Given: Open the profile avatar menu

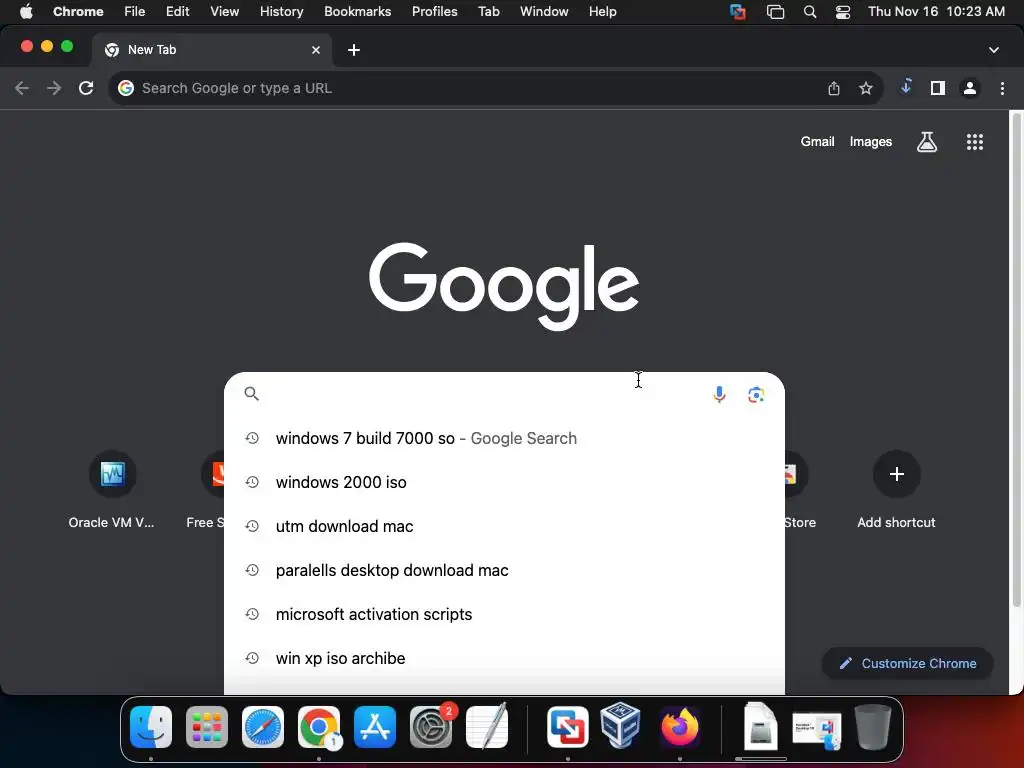Looking at the screenshot, I should (970, 88).
